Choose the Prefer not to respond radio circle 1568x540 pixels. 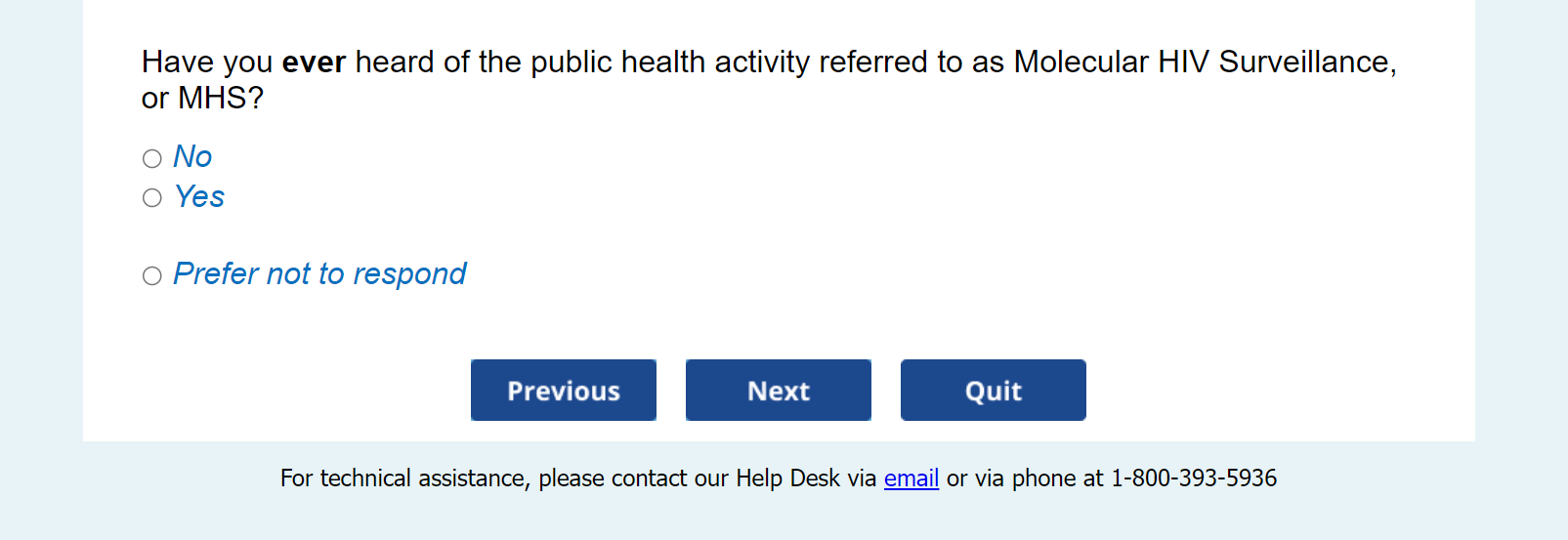point(152,276)
